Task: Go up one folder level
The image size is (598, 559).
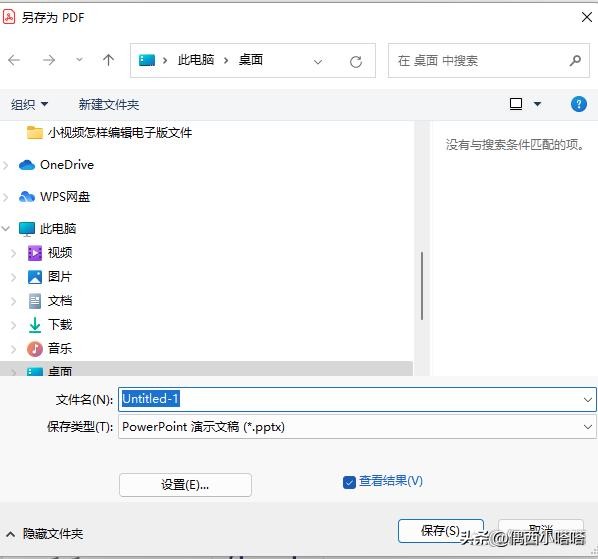Action: (x=108, y=60)
